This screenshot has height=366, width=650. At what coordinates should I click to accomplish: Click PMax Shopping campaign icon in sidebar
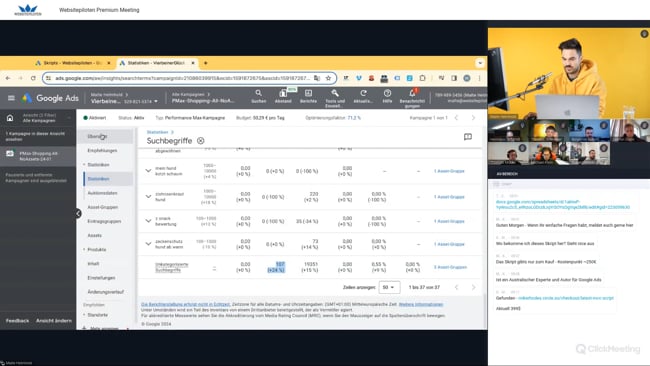pos(10,153)
